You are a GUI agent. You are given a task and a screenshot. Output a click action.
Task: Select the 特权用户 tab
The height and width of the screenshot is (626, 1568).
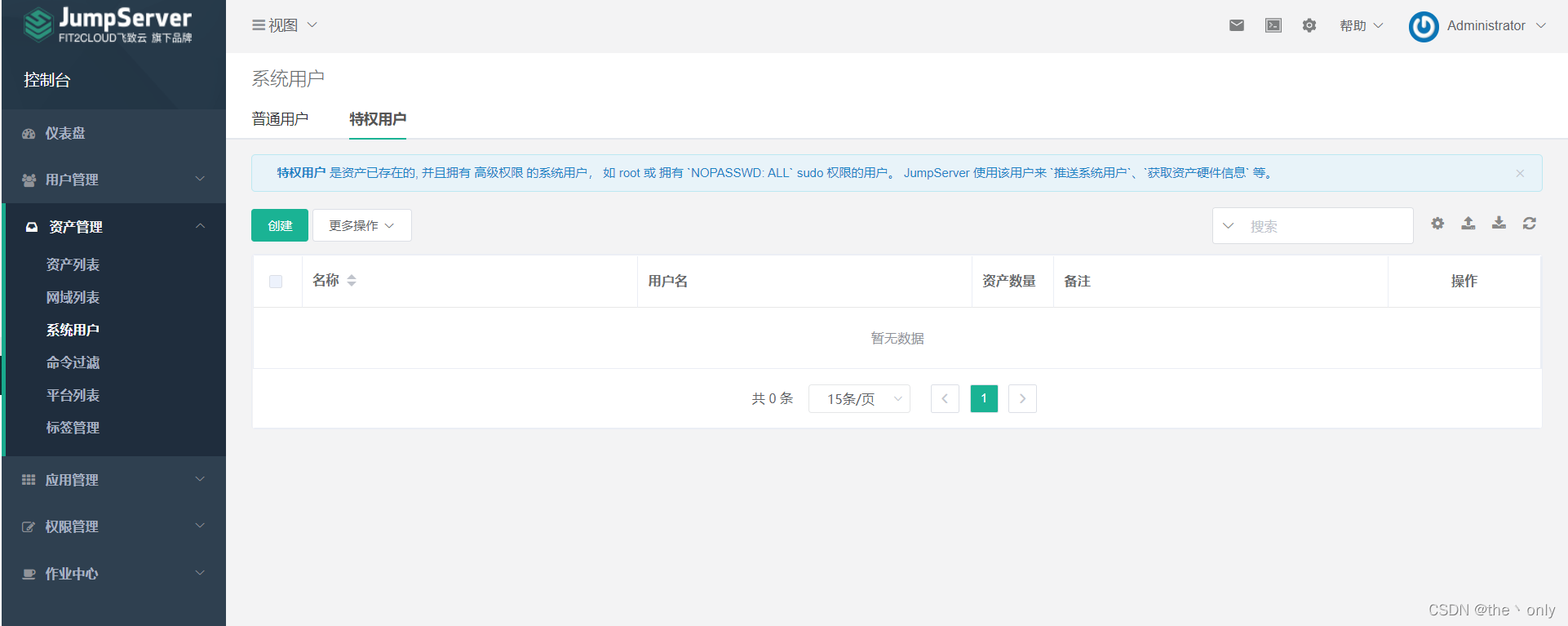(378, 119)
